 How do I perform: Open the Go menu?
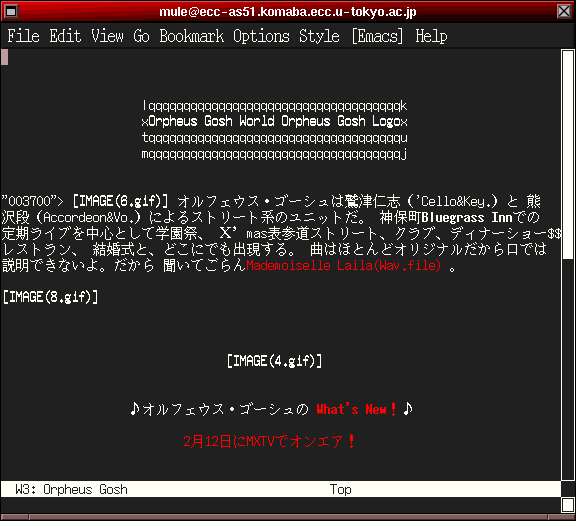click(x=141, y=36)
